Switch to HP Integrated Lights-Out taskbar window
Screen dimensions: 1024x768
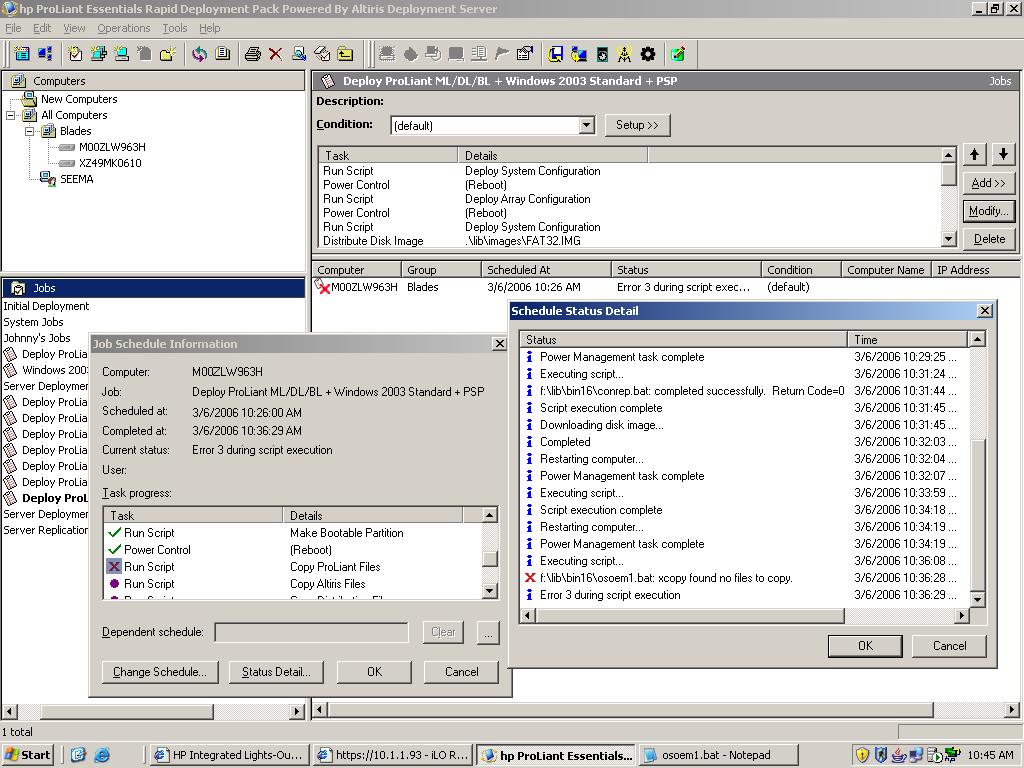(x=229, y=756)
